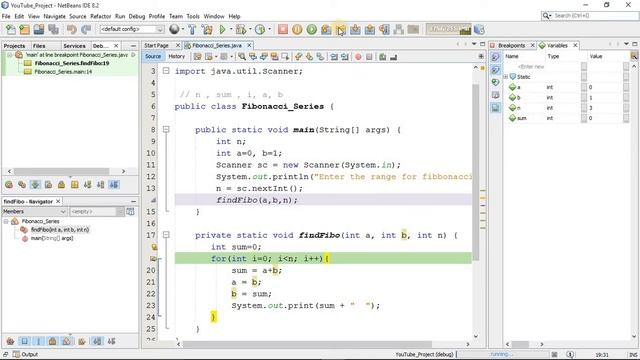Viewport: 640px width, 360px height.
Task: Open the default config dropdown
Action: click(x=132, y=29)
